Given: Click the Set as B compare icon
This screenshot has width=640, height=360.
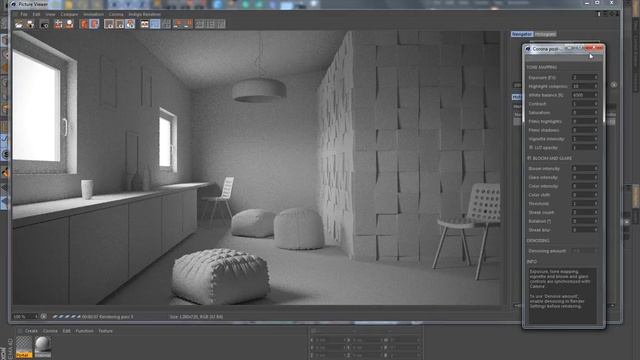Looking at the screenshot, I should coord(119,24).
